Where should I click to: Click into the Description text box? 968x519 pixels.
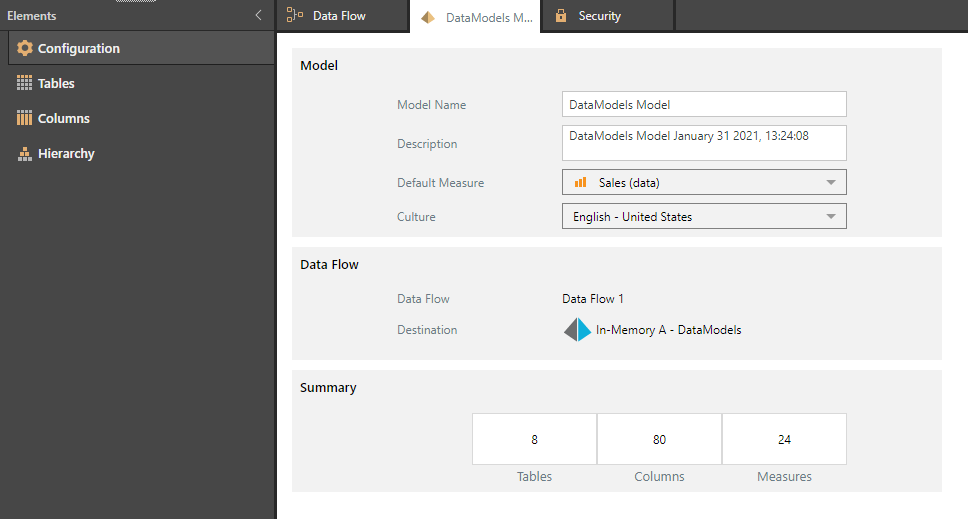(x=704, y=143)
